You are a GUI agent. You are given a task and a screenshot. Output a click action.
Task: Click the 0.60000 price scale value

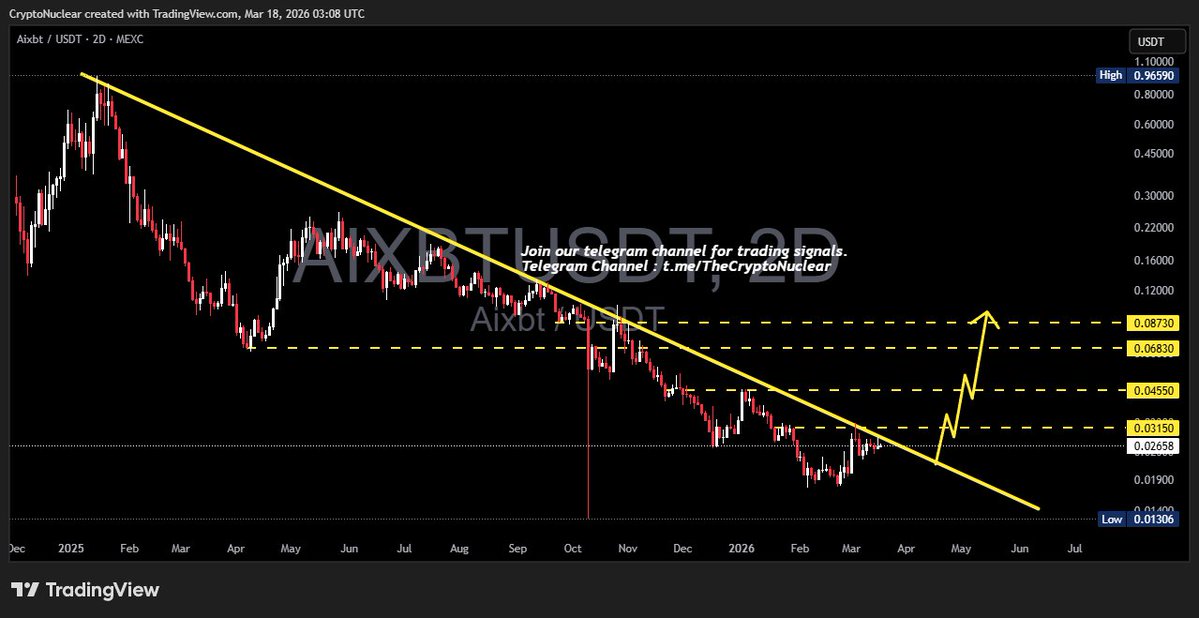pos(1152,124)
